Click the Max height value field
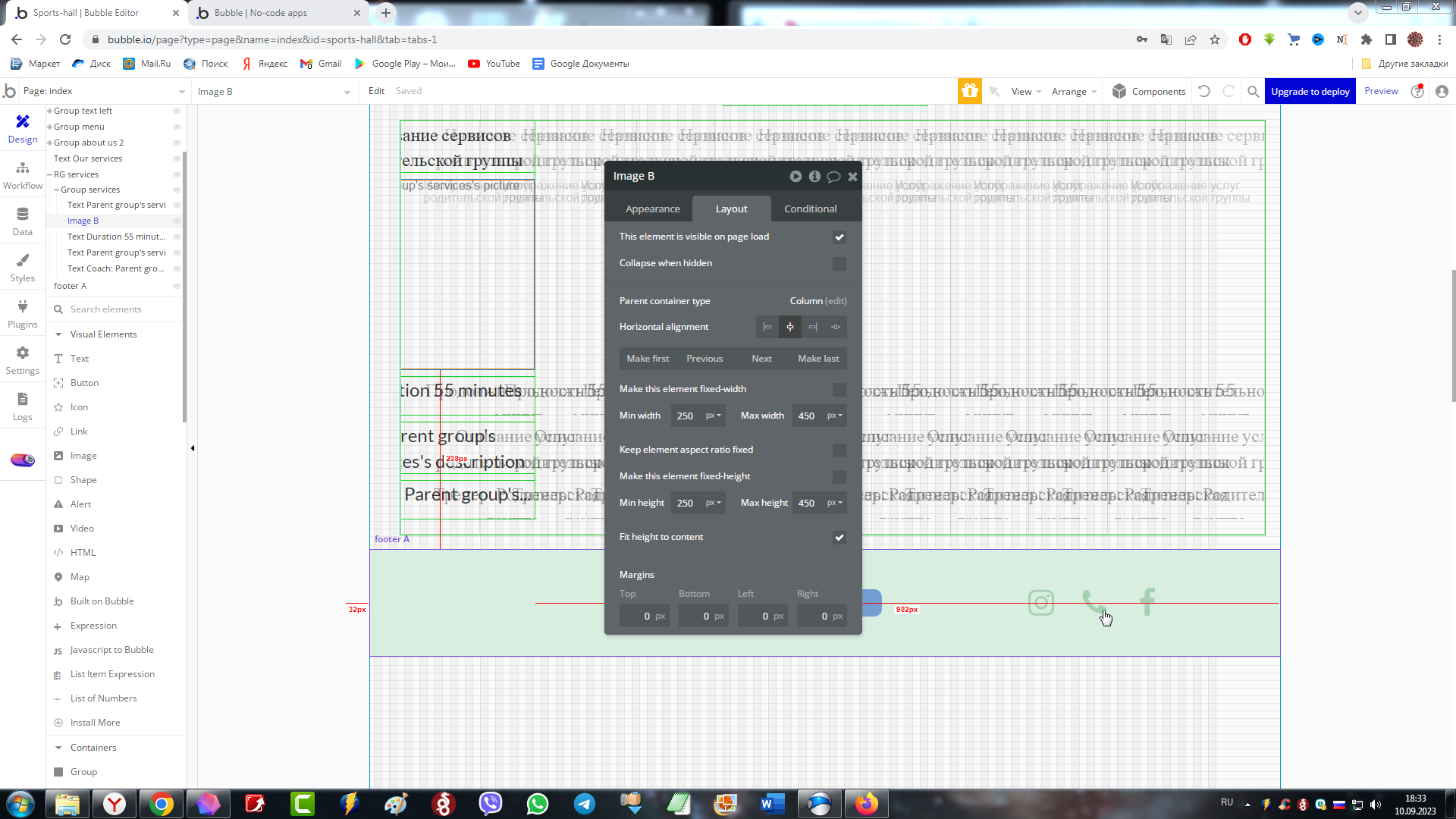 807,503
